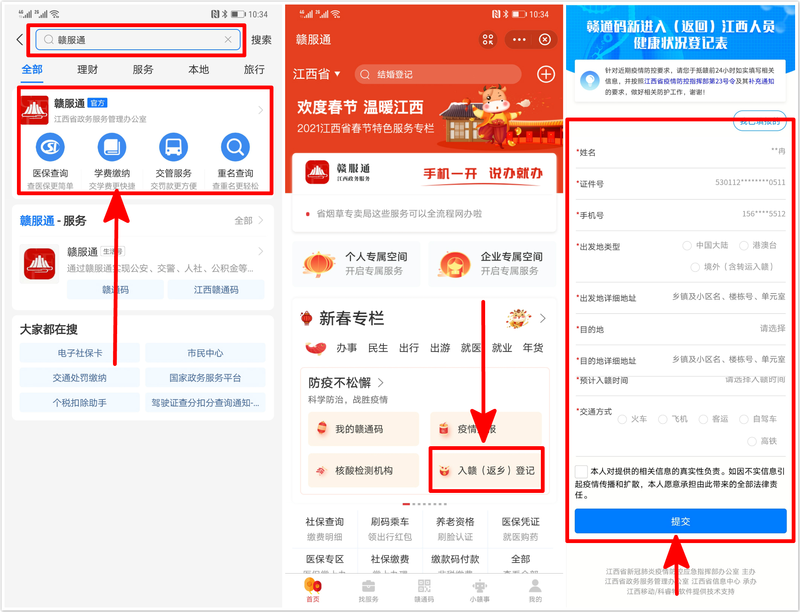Select 境外(含转运入赣) departure type
This screenshot has width=800, height=612.
point(695,267)
